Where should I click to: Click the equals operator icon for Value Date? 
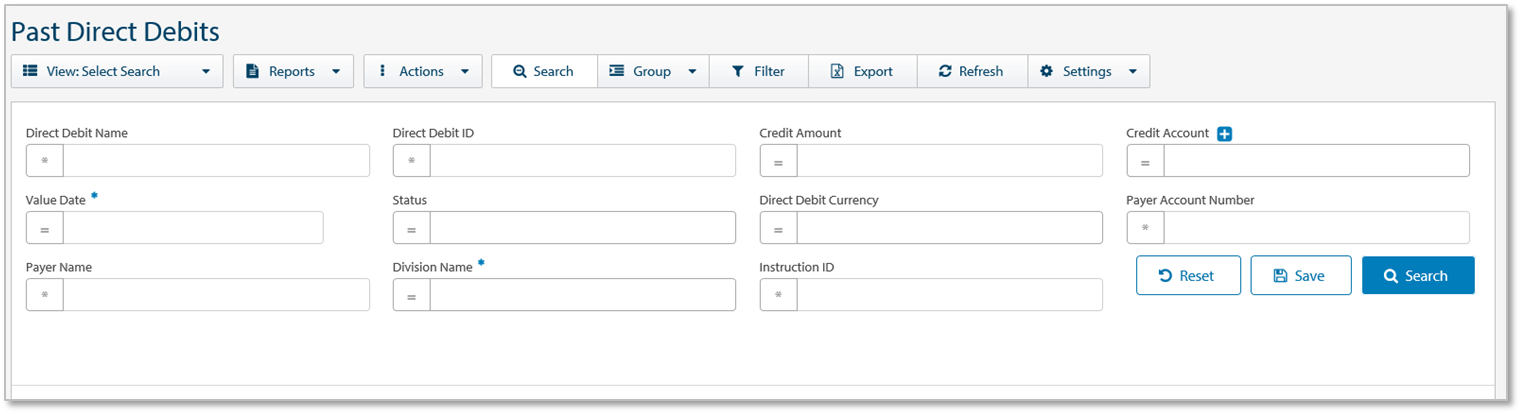45,228
